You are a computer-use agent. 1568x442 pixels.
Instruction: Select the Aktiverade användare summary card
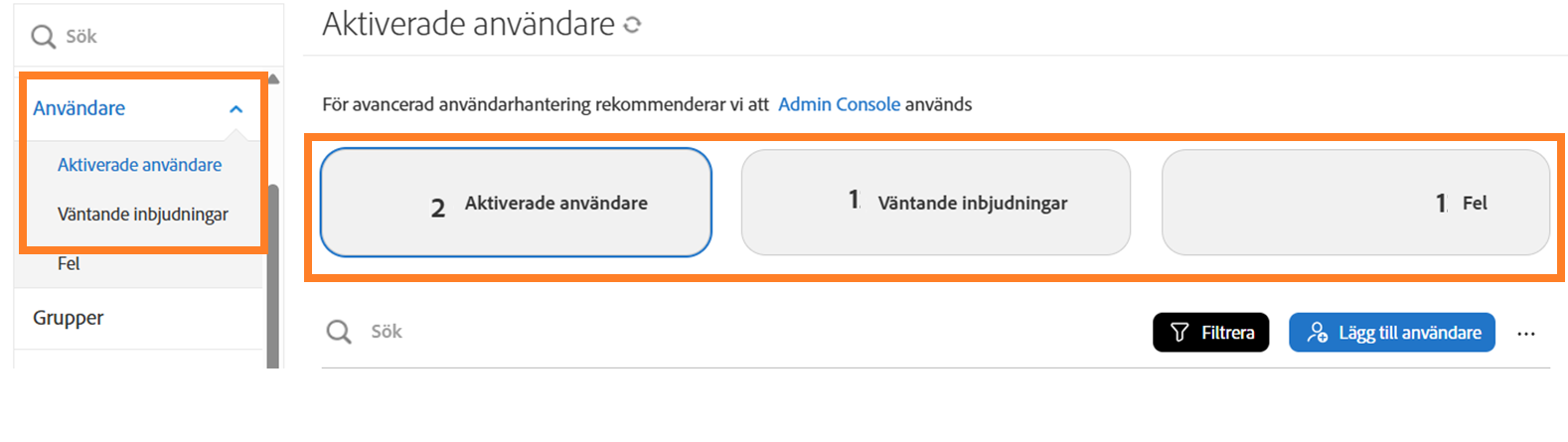pyautogui.click(x=516, y=203)
